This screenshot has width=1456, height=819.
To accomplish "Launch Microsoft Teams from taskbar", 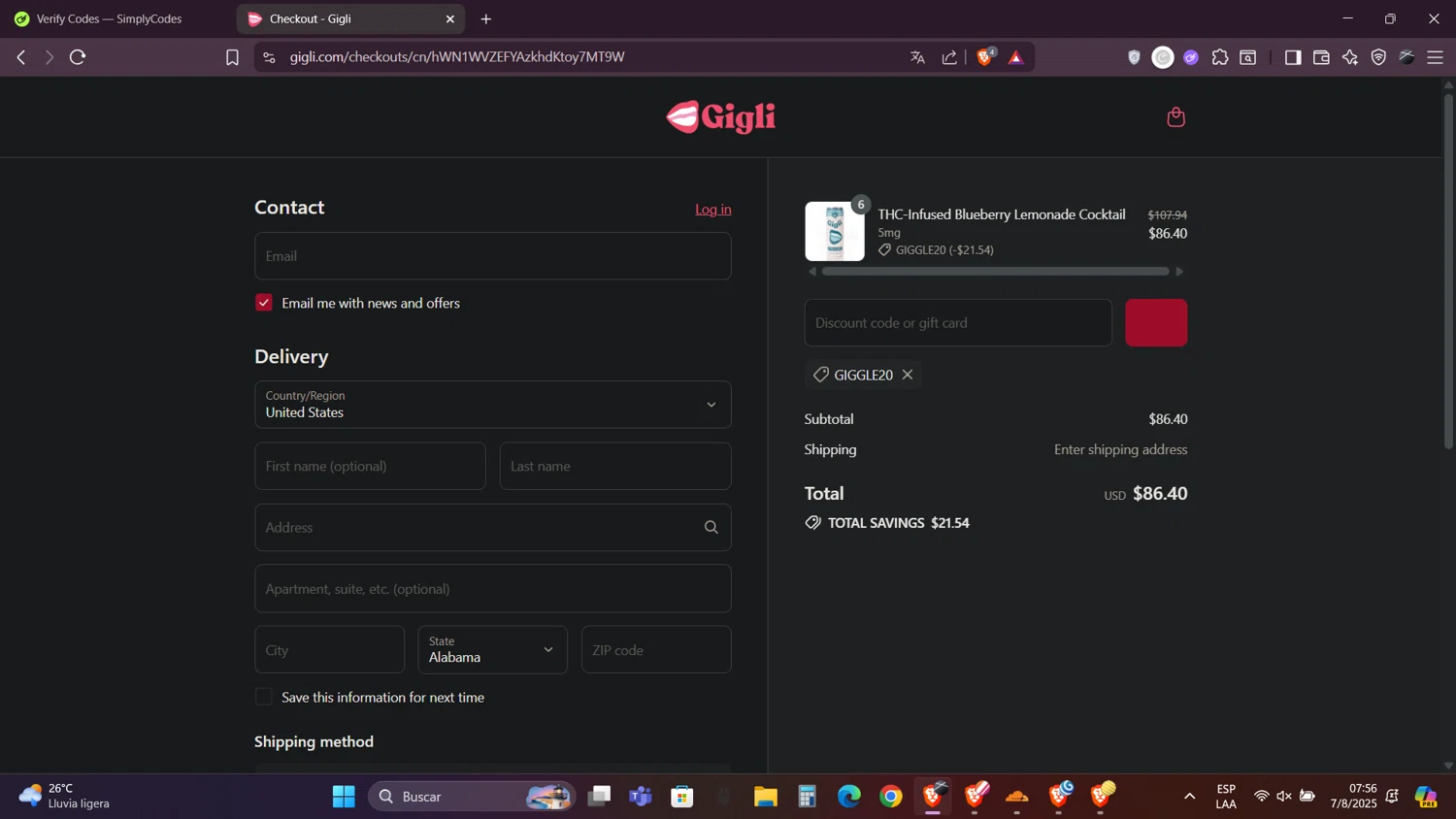I will click(x=641, y=797).
